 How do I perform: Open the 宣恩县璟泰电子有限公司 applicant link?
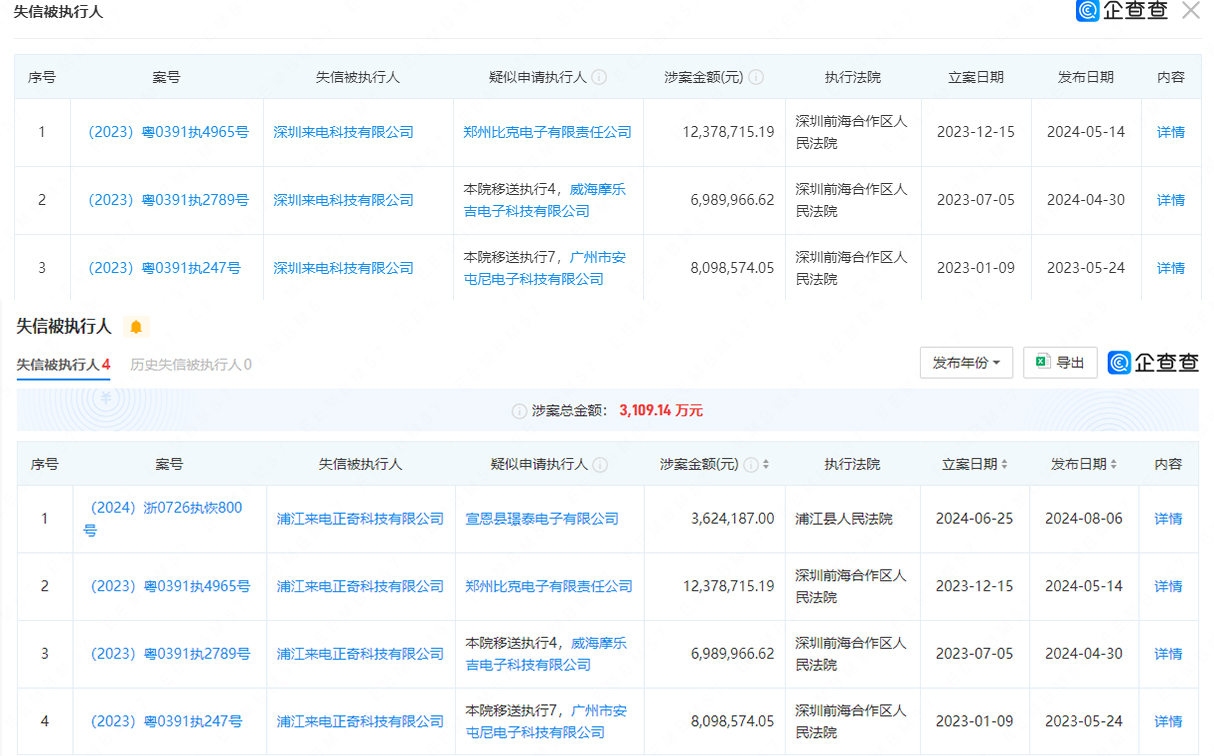[x=542, y=519]
